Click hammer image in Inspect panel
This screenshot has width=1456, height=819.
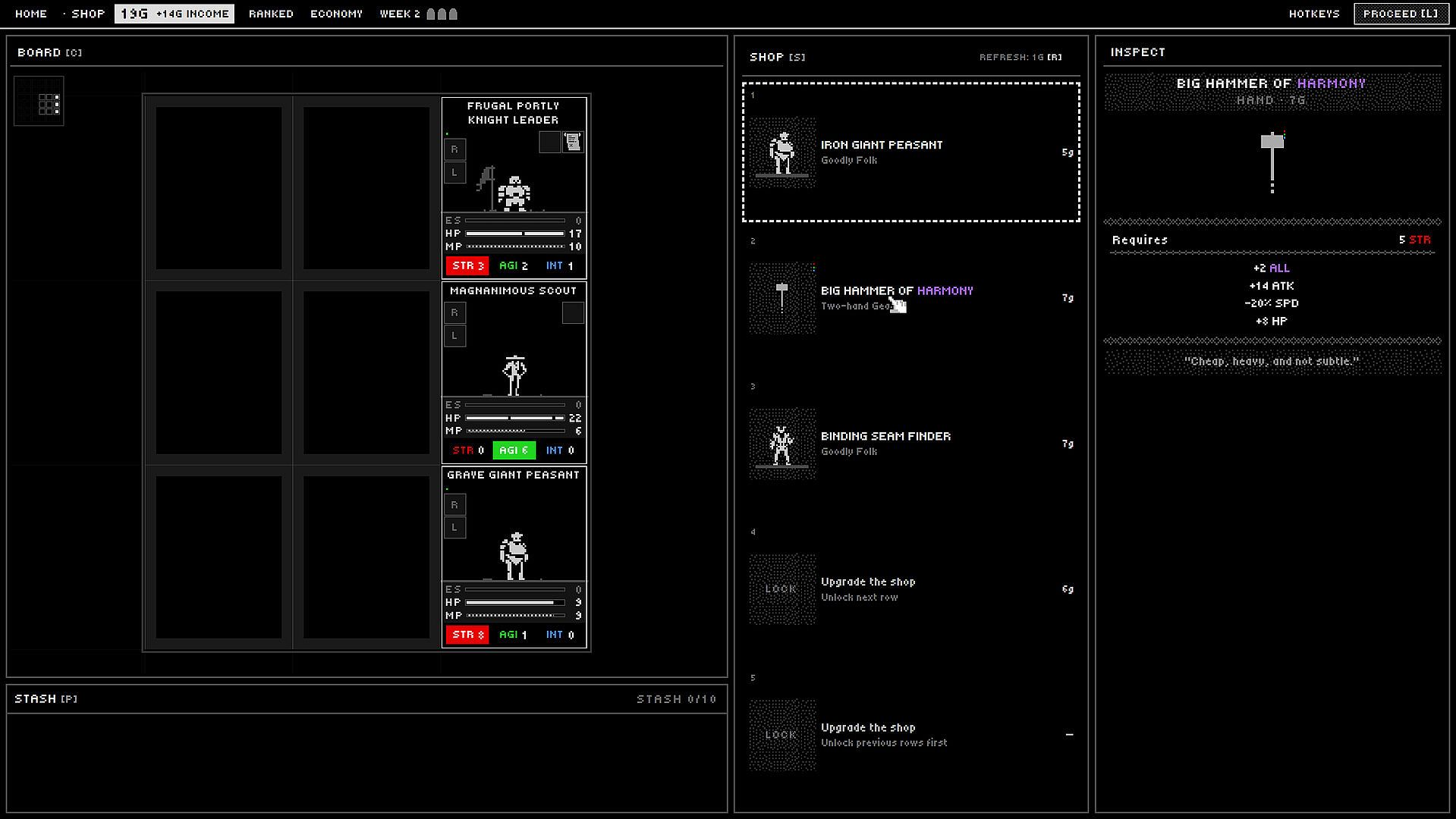point(1272,162)
